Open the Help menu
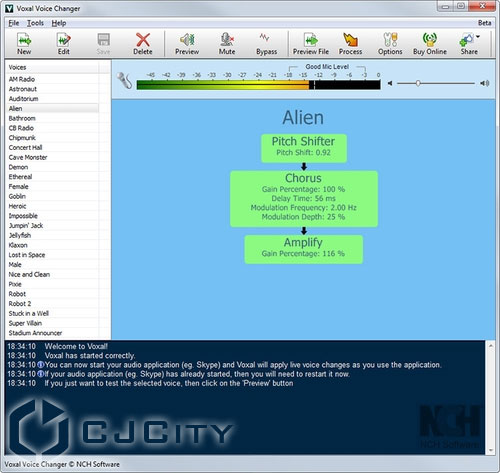The width and height of the screenshot is (500, 473). [x=59, y=23]
